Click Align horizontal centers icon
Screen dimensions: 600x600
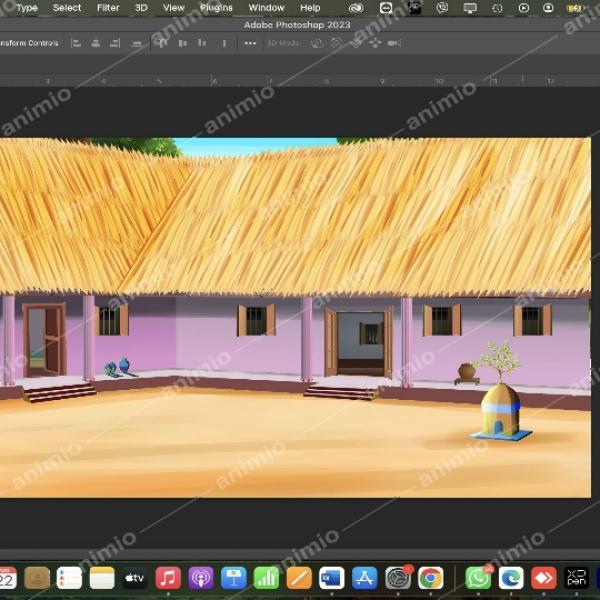coord(96,43)
